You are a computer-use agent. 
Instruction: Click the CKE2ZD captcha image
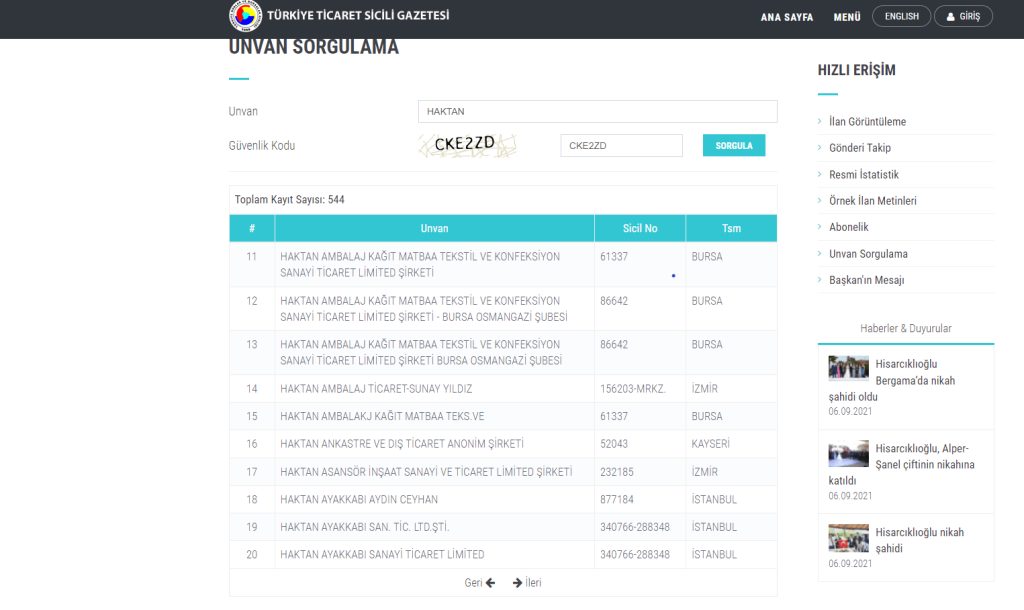[x=468, y=145]
